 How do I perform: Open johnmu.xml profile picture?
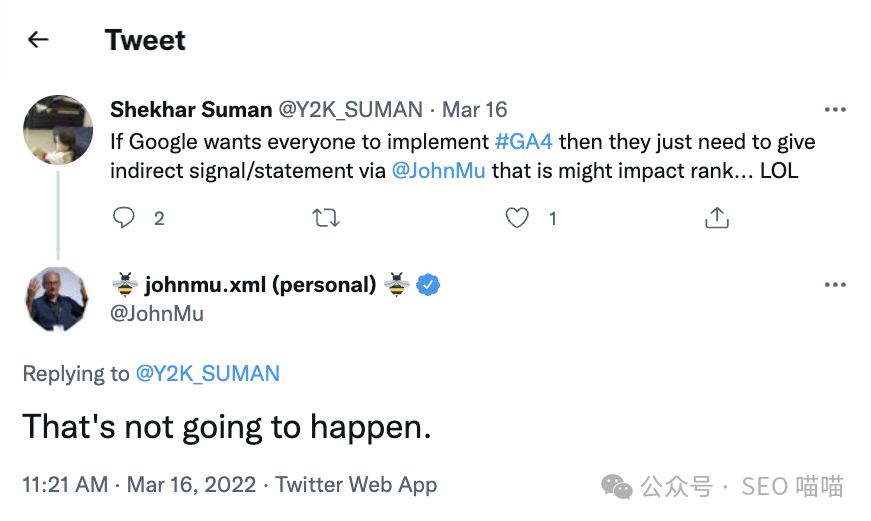(x=58, y=299)
